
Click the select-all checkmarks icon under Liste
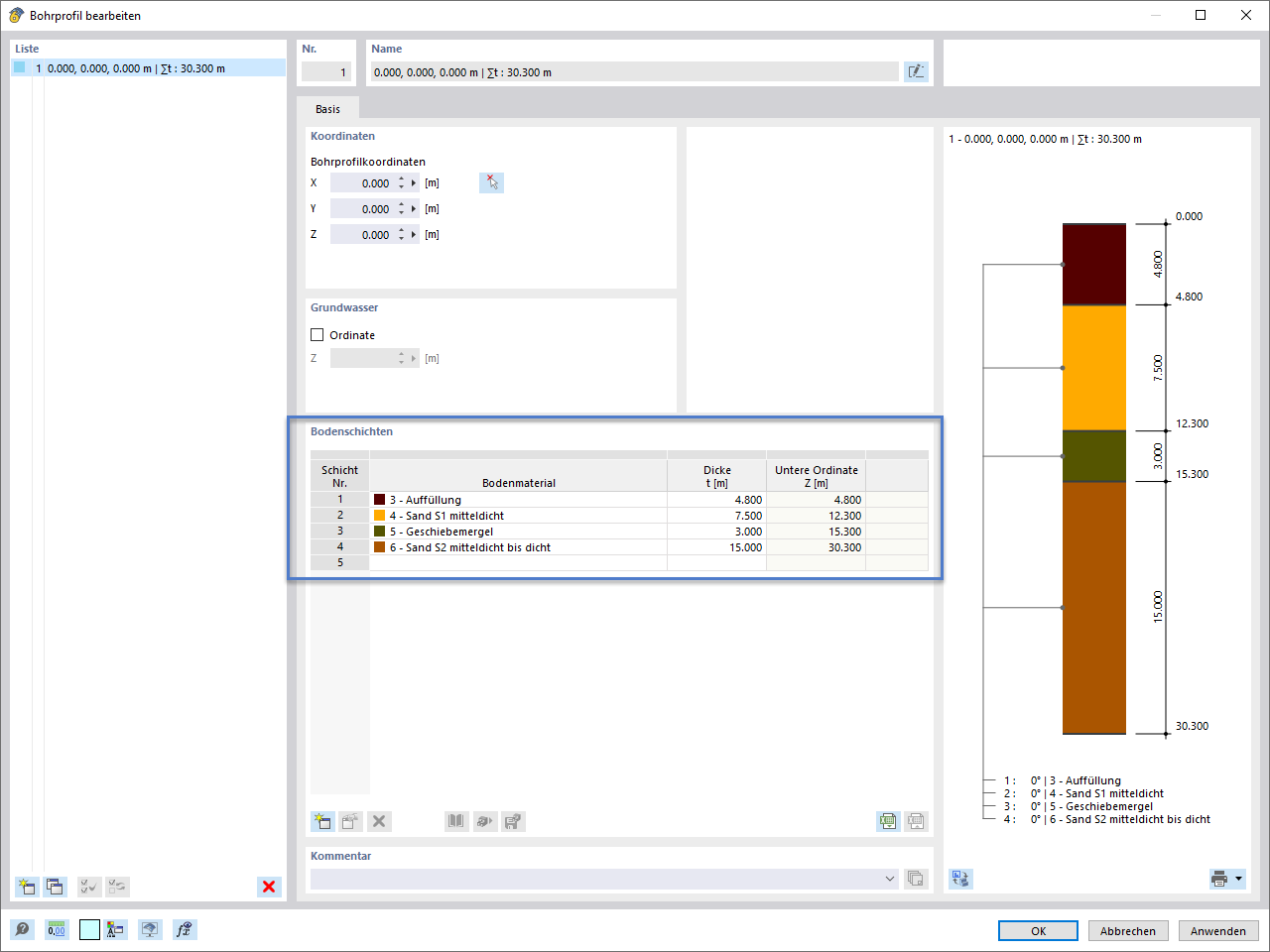(x=89, y=887)
